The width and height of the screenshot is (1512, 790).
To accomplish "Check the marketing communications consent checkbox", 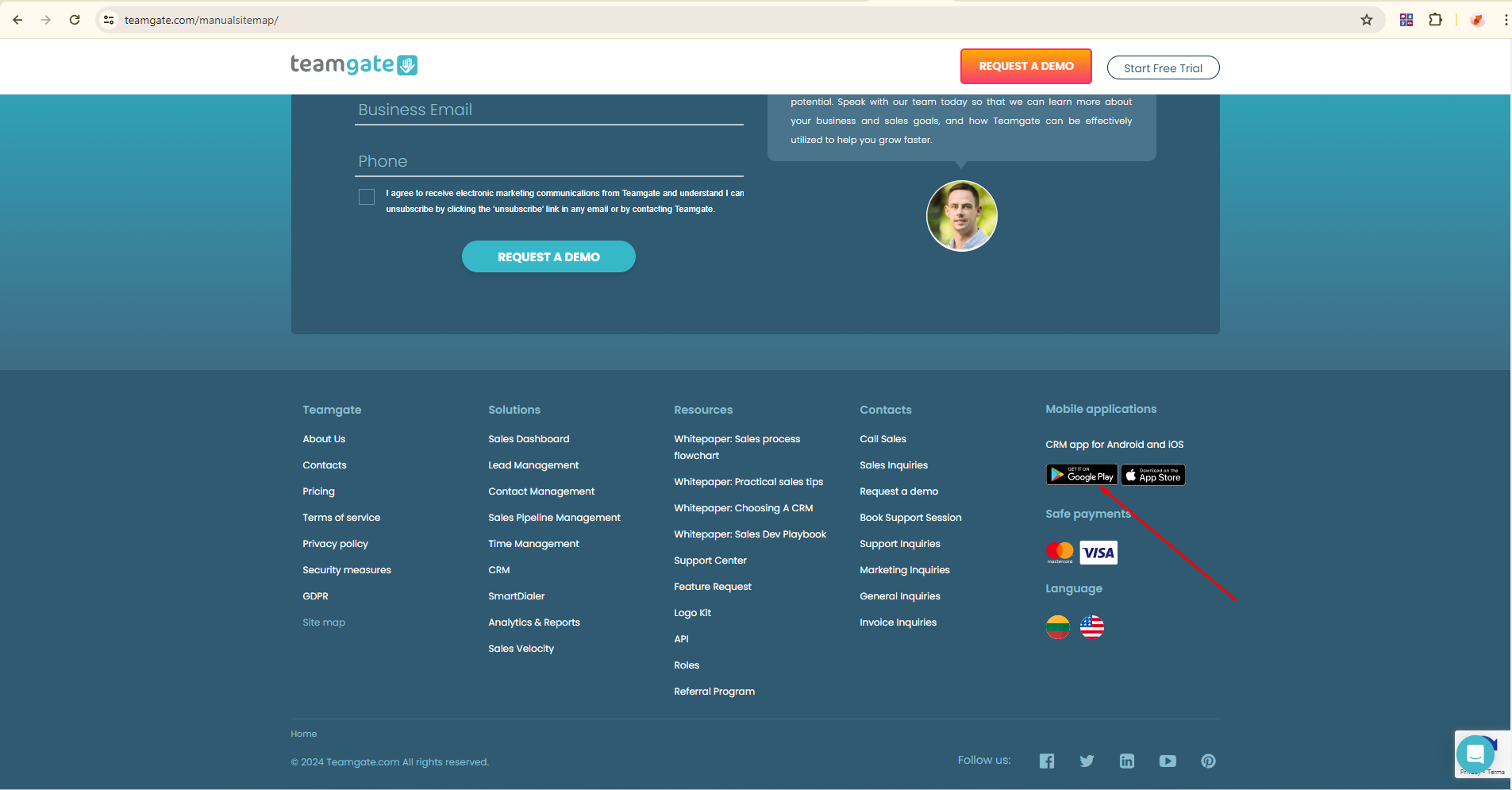I will pyautogui.click(x=367, y=197).
